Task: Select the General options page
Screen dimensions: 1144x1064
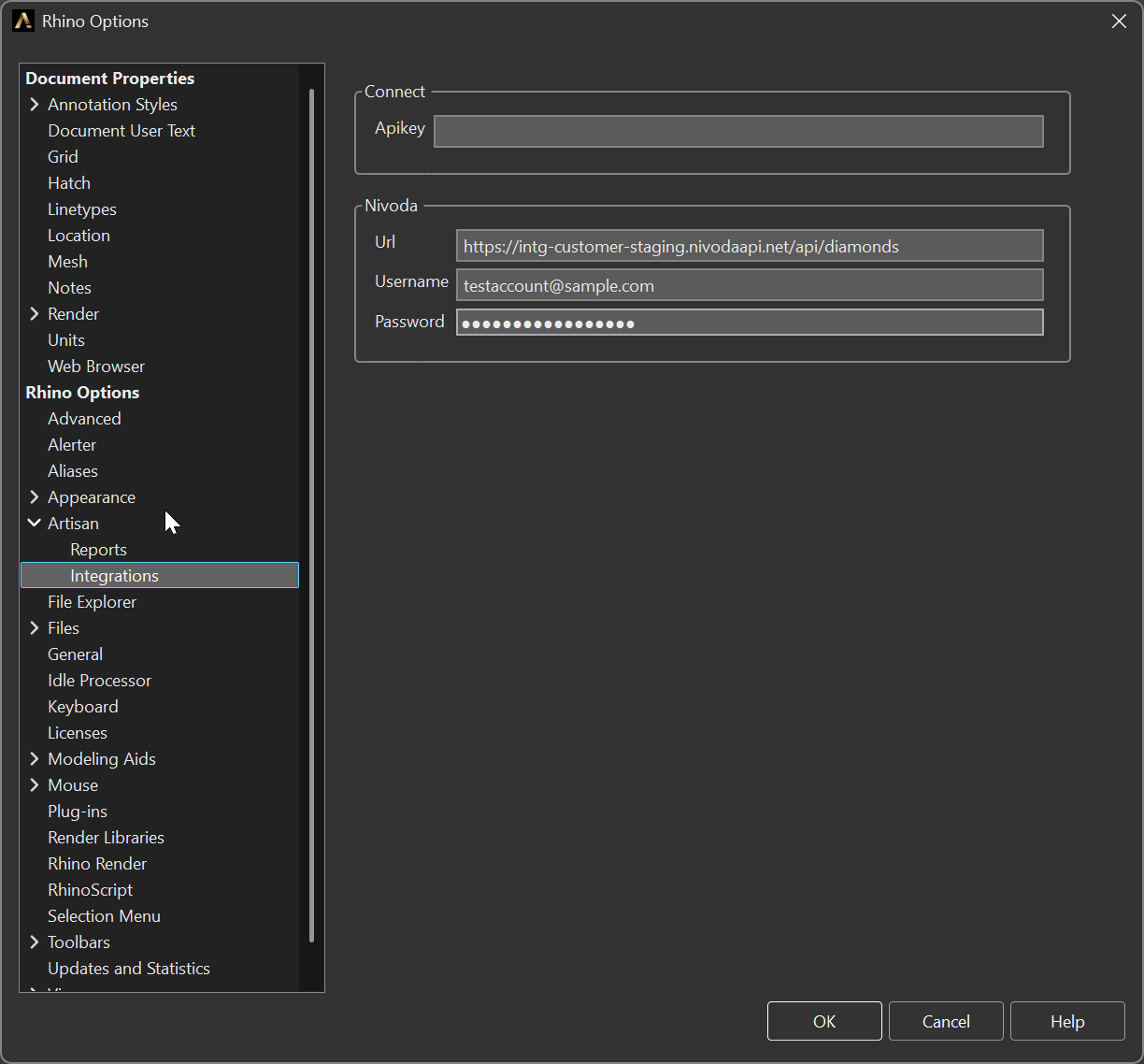Action: [x=75, y=654]
